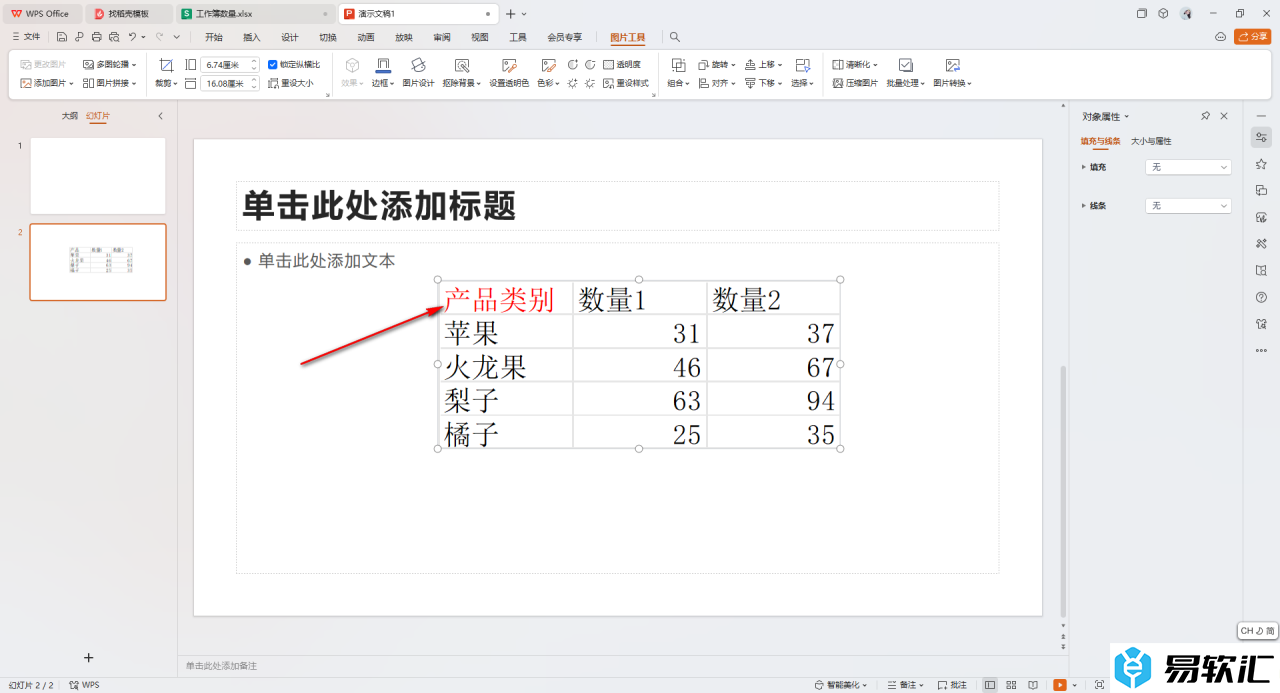Viewport: 1280px width, 693px height.
Task: Open the Batch Processing tool
Action: tap(905, 72)
